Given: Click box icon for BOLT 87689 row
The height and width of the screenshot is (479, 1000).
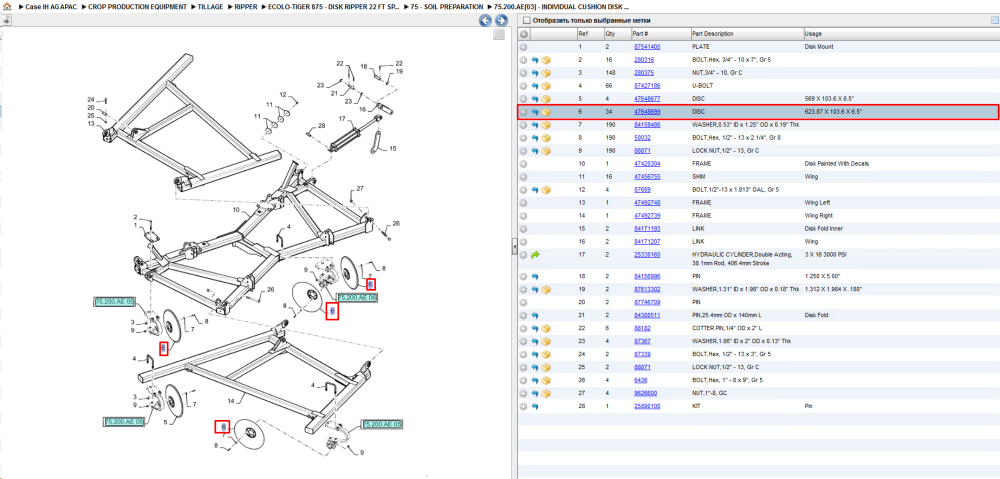Looking at the screenshot, I should (x=547, y=189).
